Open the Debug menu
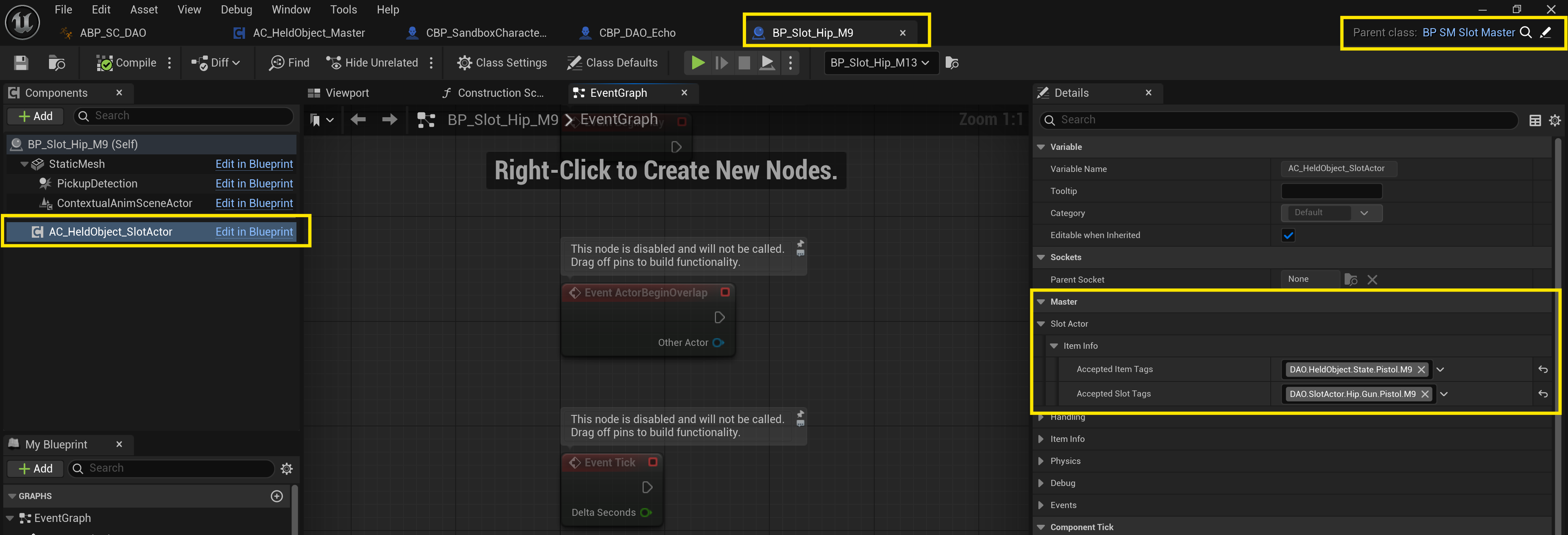This screenshot has height=535, width=1568. pos(236,10)
